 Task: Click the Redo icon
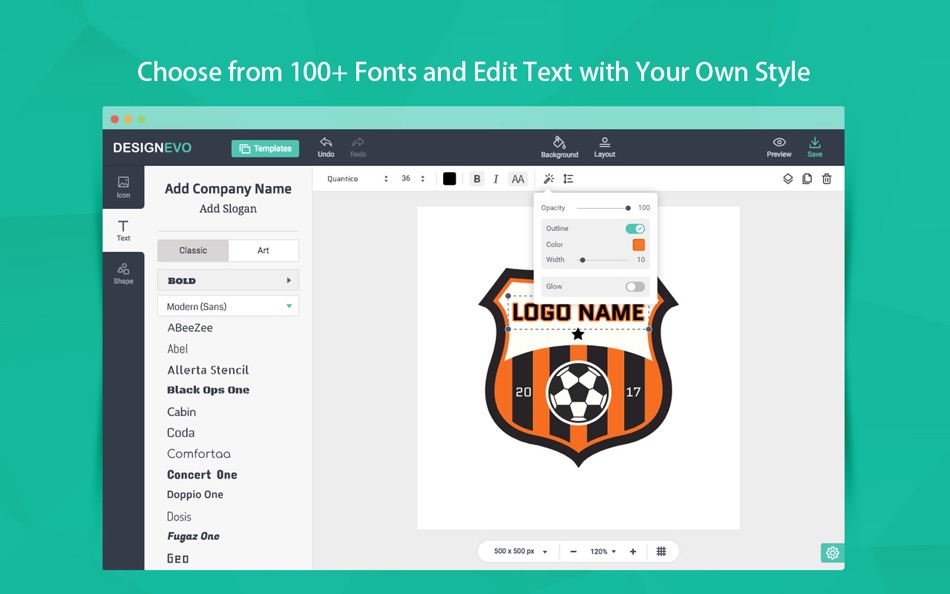click(358, 142)
